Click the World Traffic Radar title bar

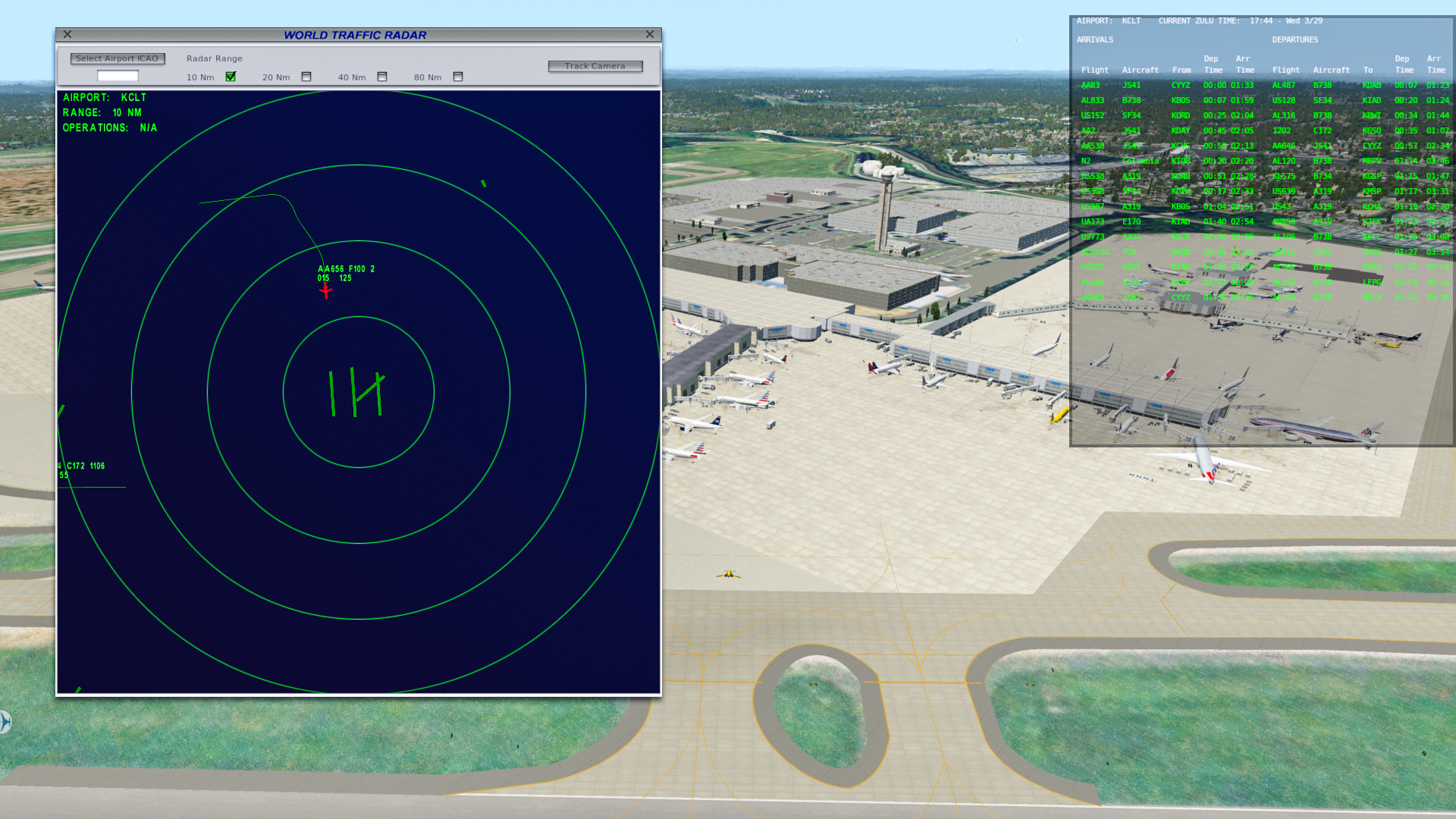coord(355,35)
